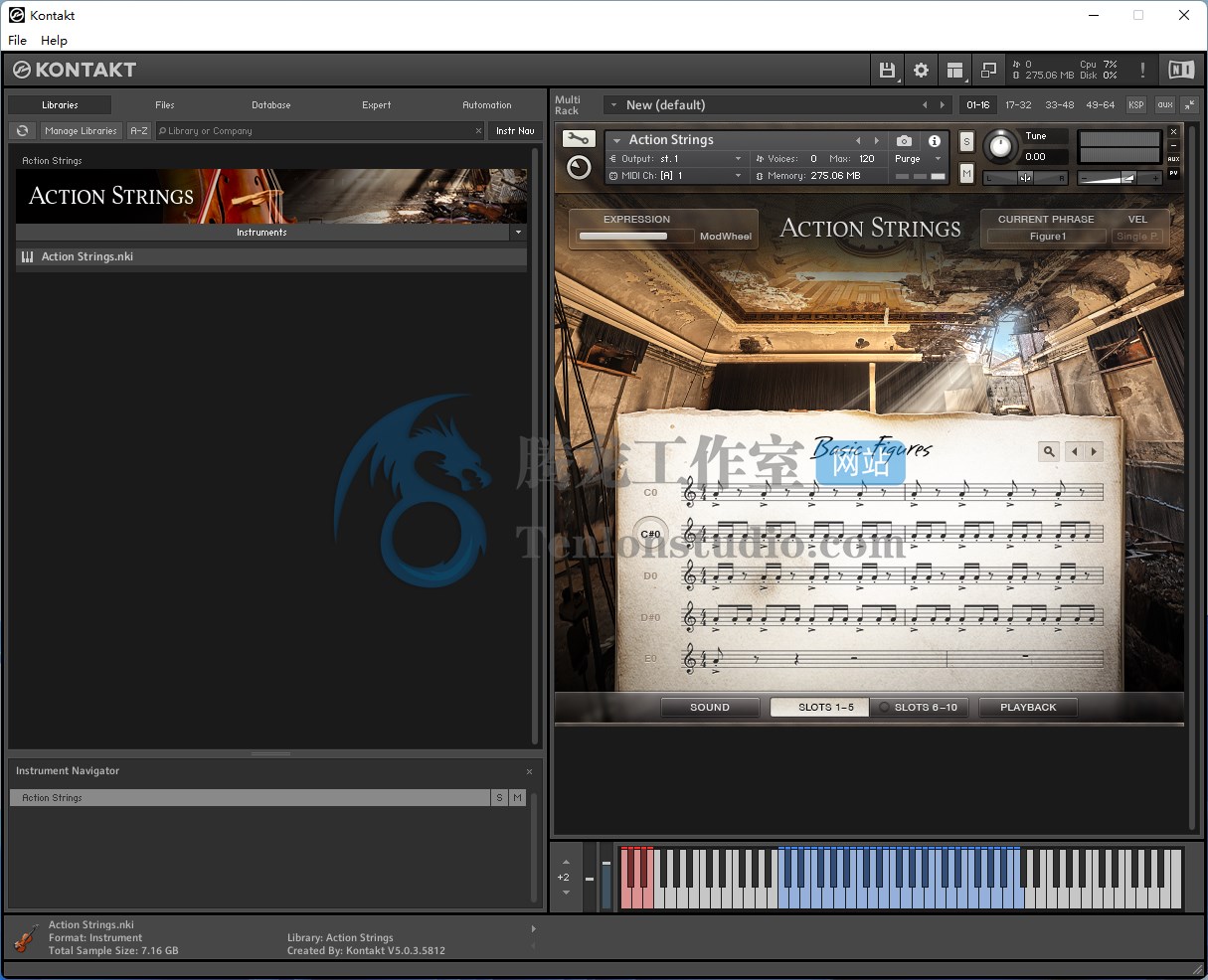1208x980 pixels.
Task: Mute the Action Strings instrument
Action: click(x=966, y=173)
